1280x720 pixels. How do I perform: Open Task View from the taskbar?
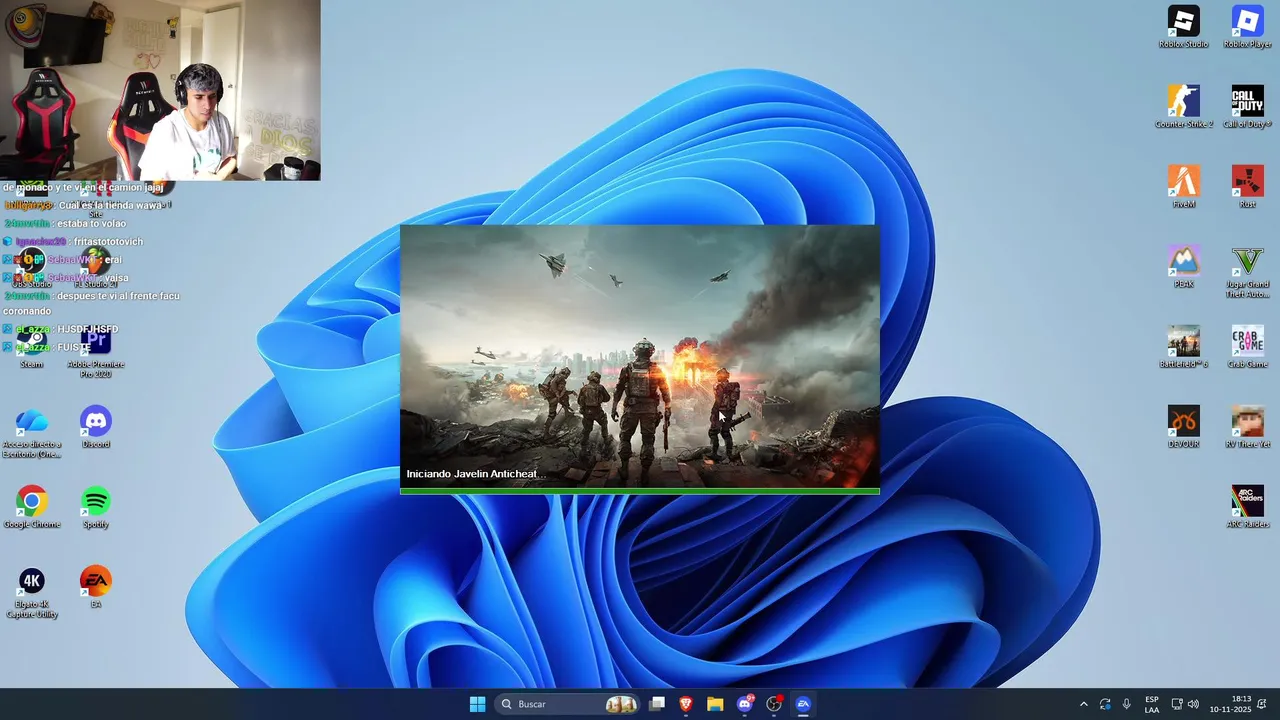coord(657,704)
